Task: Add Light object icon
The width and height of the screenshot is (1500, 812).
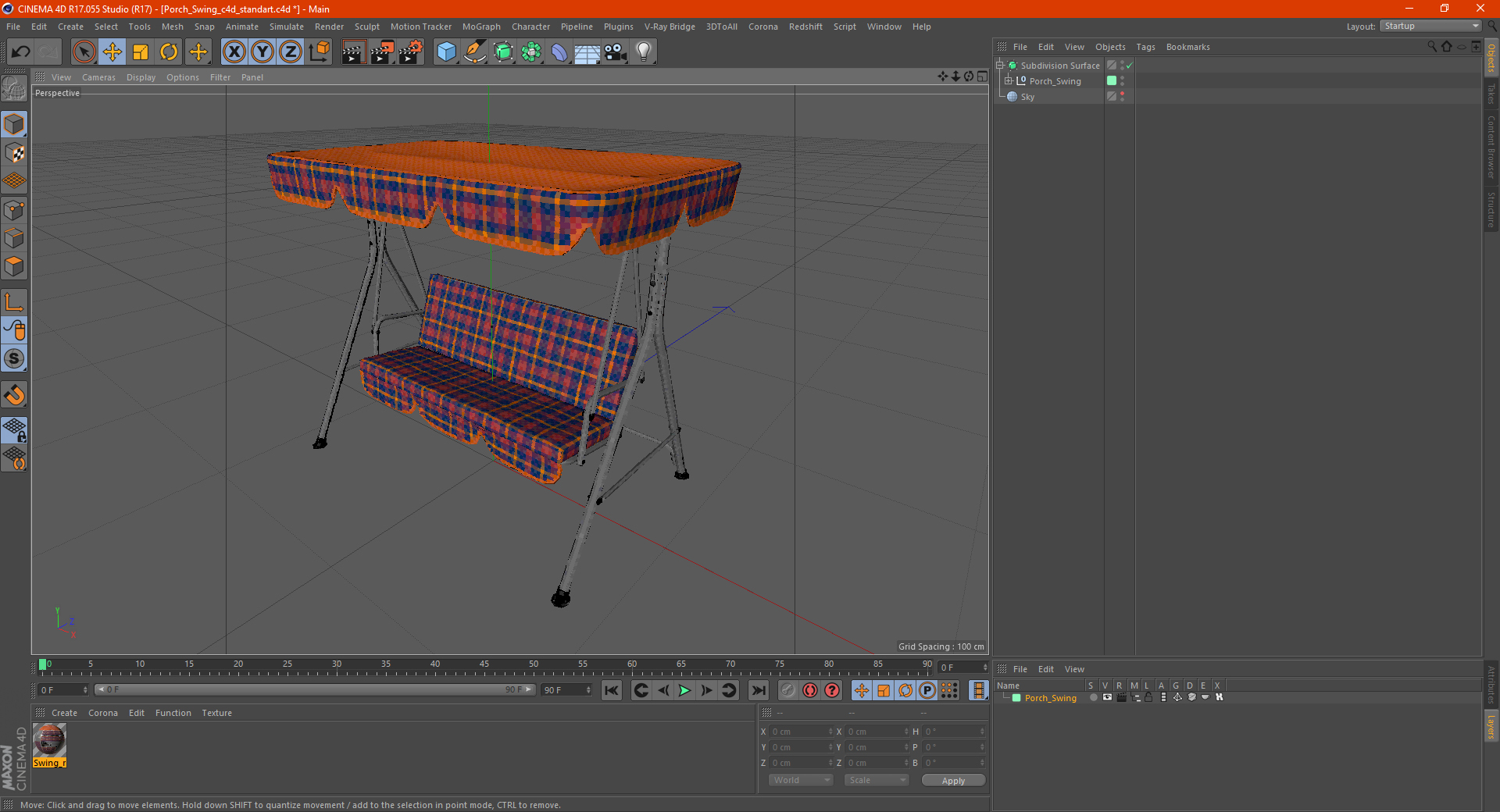Action: coord(644,52)
